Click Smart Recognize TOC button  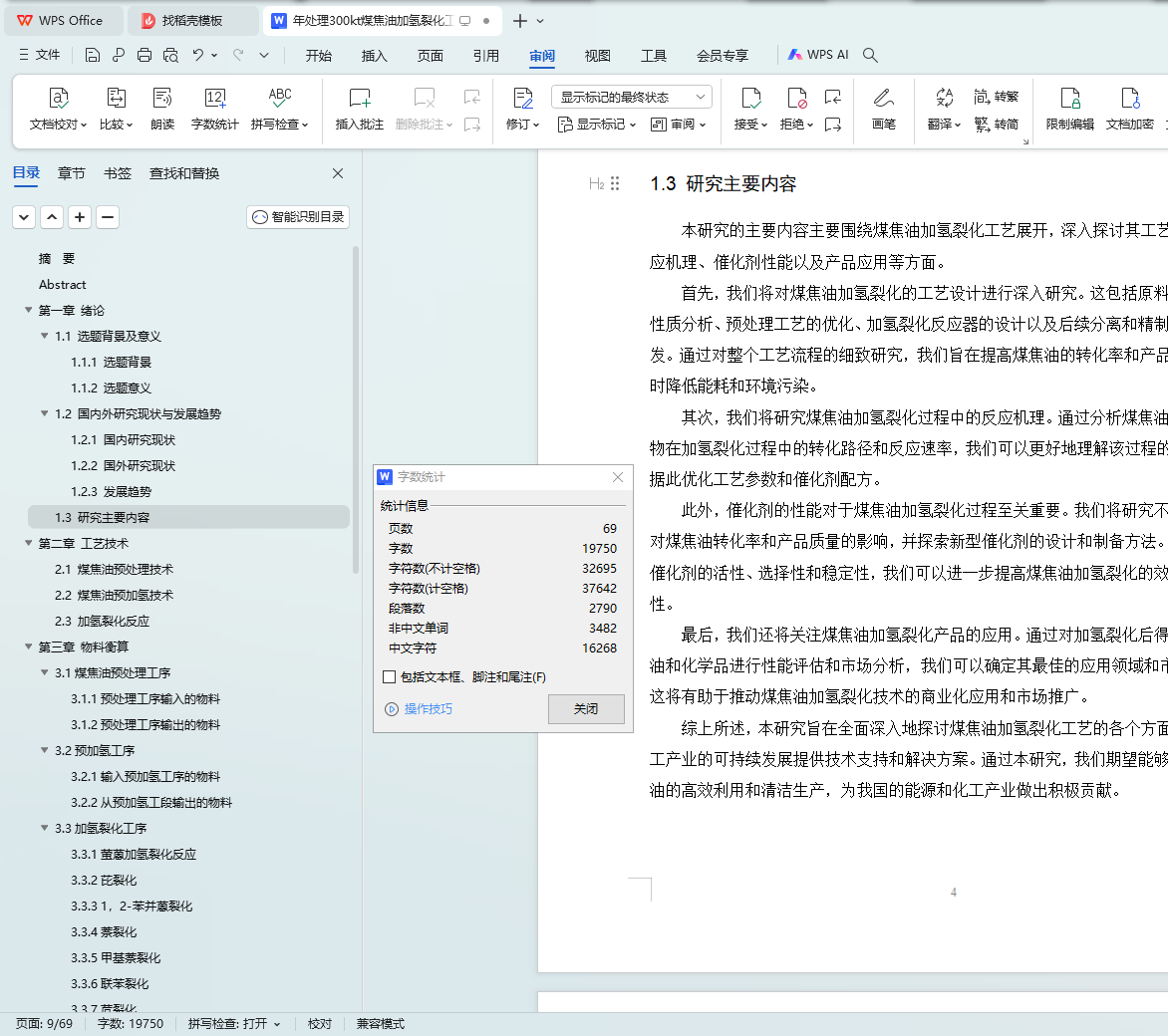298,217
